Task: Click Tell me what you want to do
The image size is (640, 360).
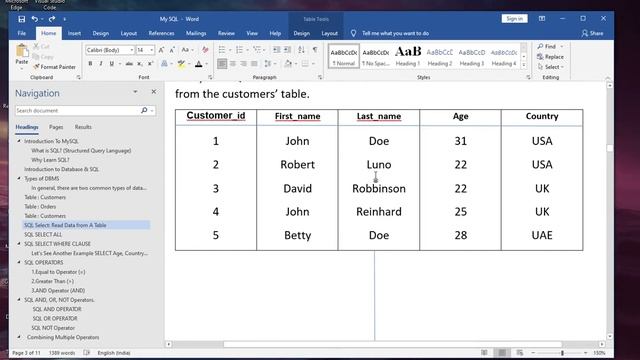Action: 396,33
